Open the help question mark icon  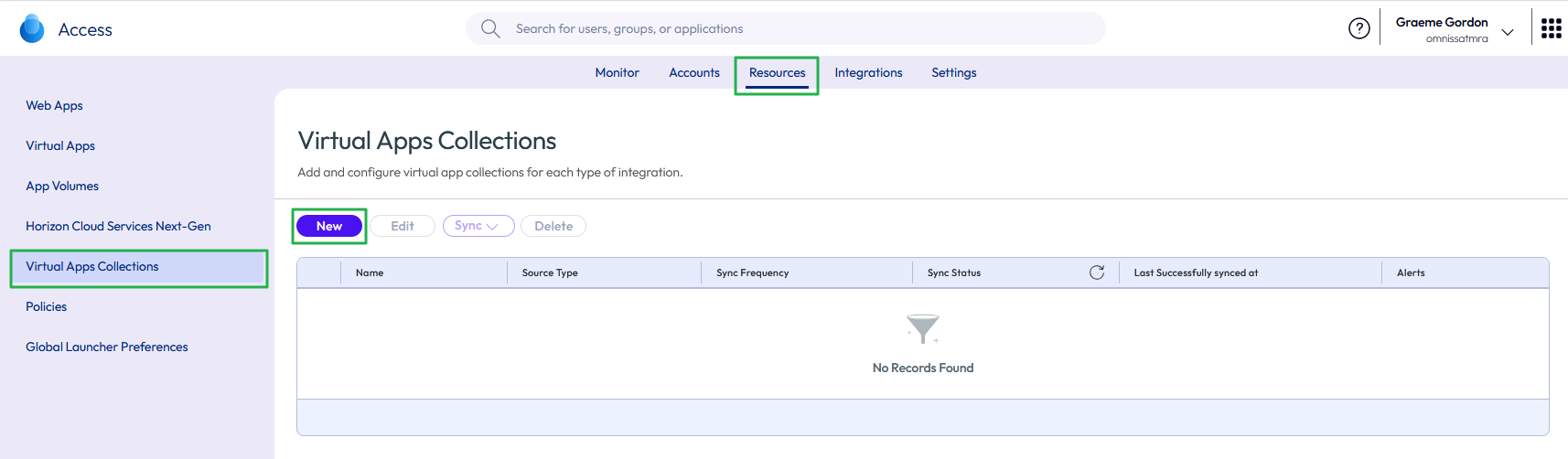1359,28
